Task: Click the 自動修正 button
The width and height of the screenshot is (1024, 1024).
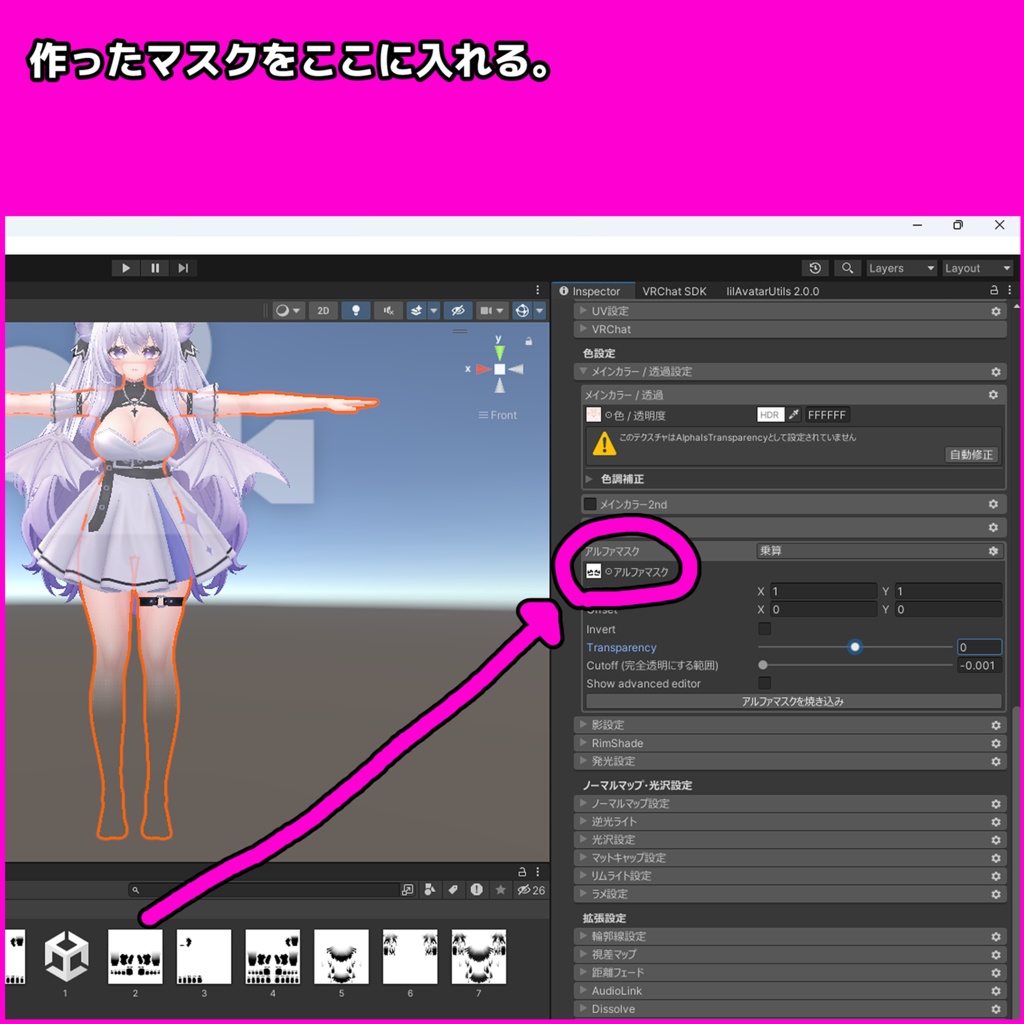Action: point(971,455)
